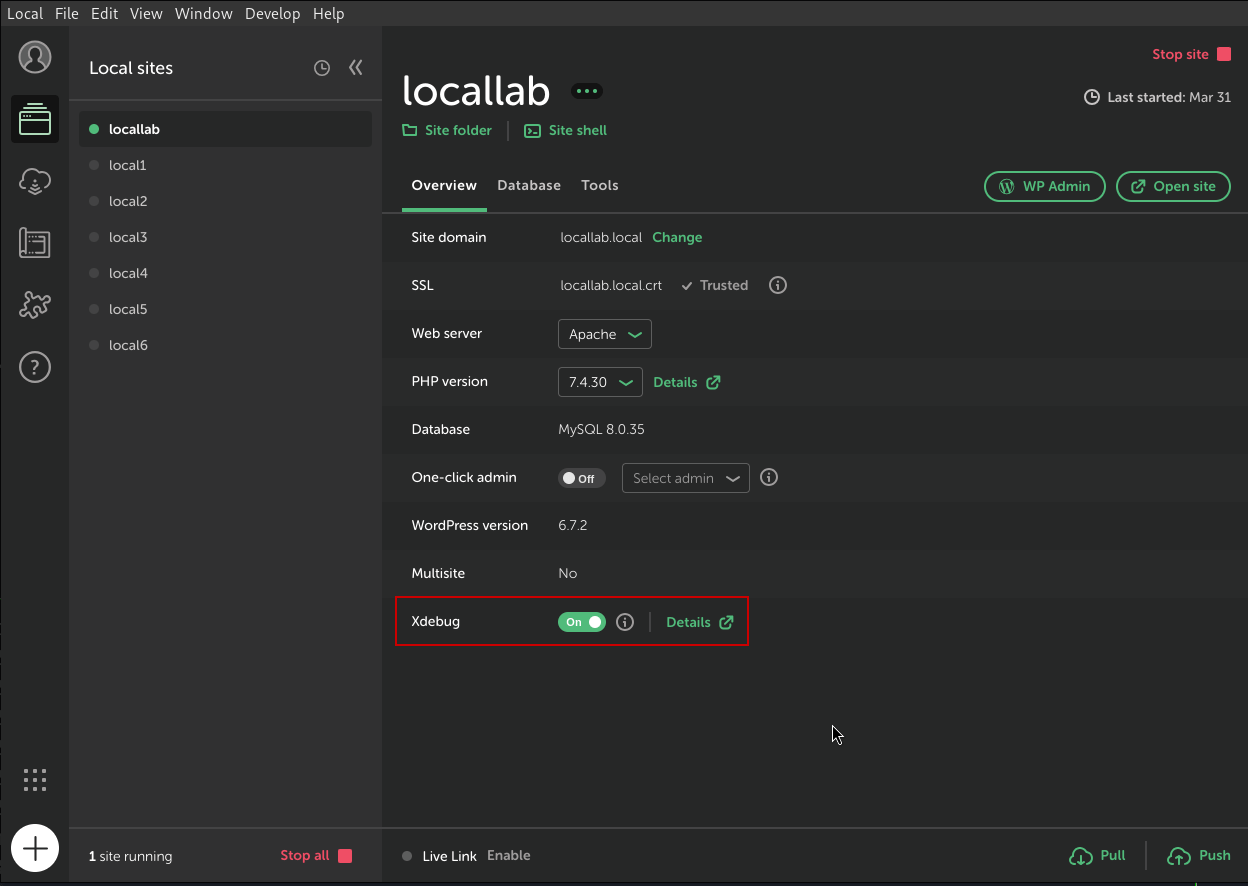Switch to the Database tab
Screen dimensions: 1248x886
point(529,186)
